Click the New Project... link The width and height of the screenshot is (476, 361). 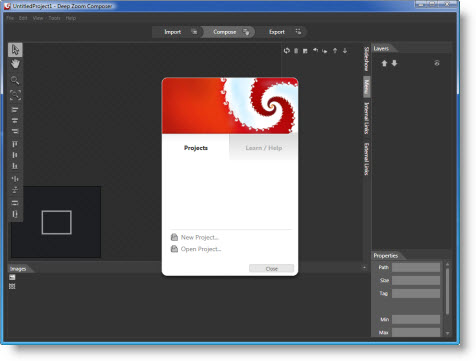[200, 237]
